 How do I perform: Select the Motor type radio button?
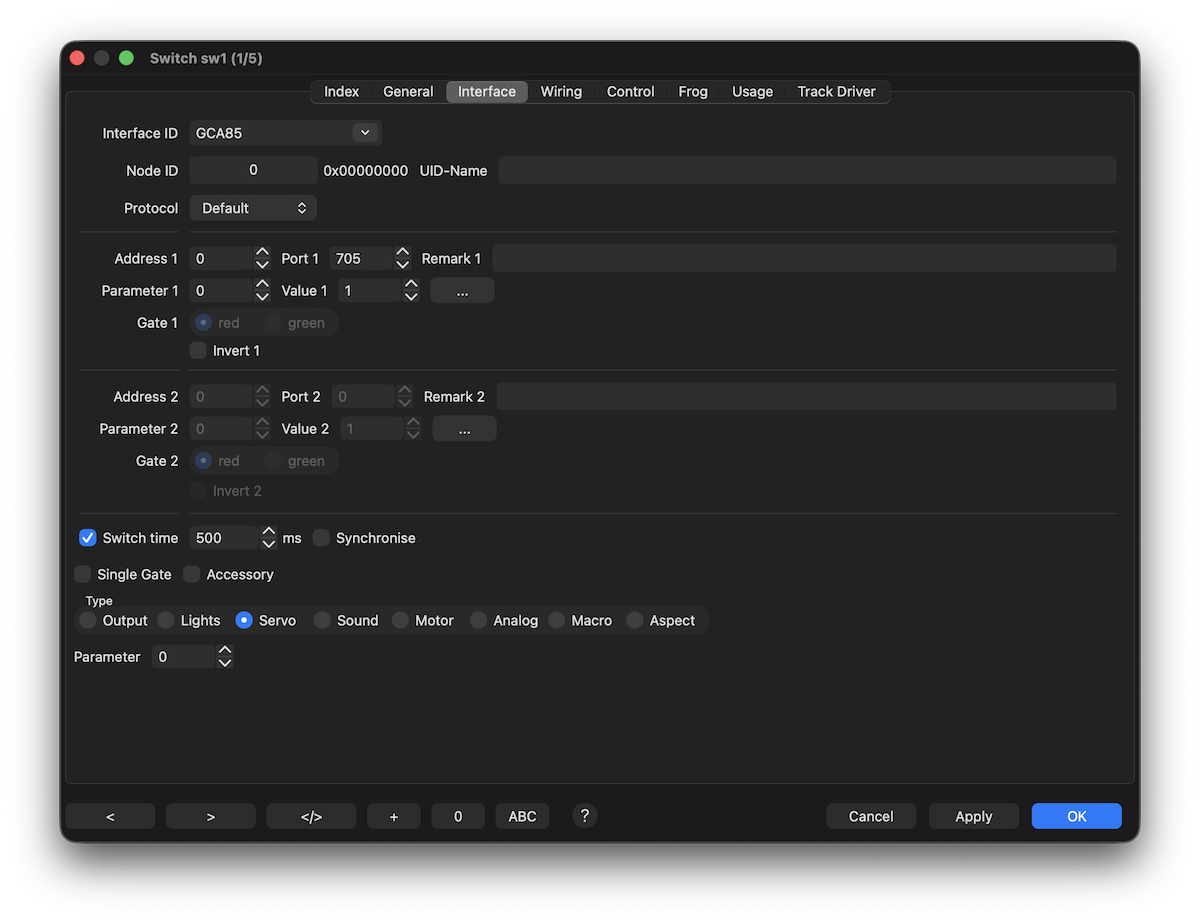(x=401, y=621)
